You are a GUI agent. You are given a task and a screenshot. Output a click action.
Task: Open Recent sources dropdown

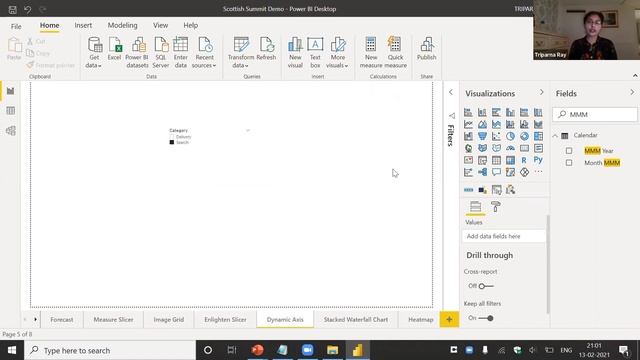(x=204, y=53)
